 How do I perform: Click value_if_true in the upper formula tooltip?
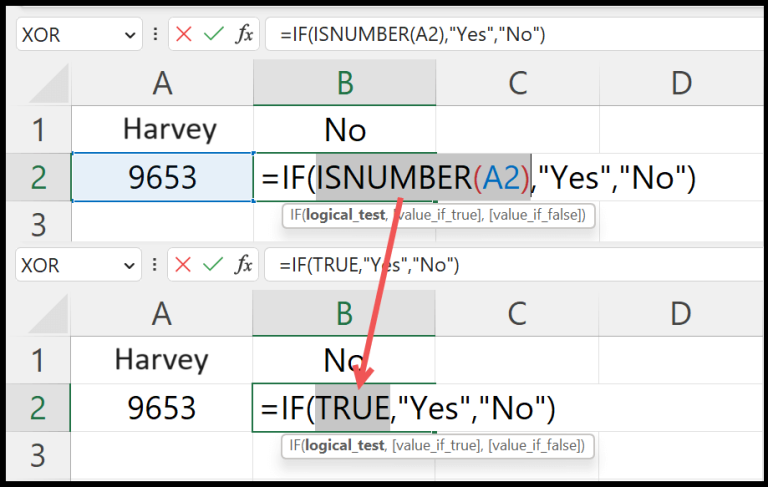click(x=437, y=214)
